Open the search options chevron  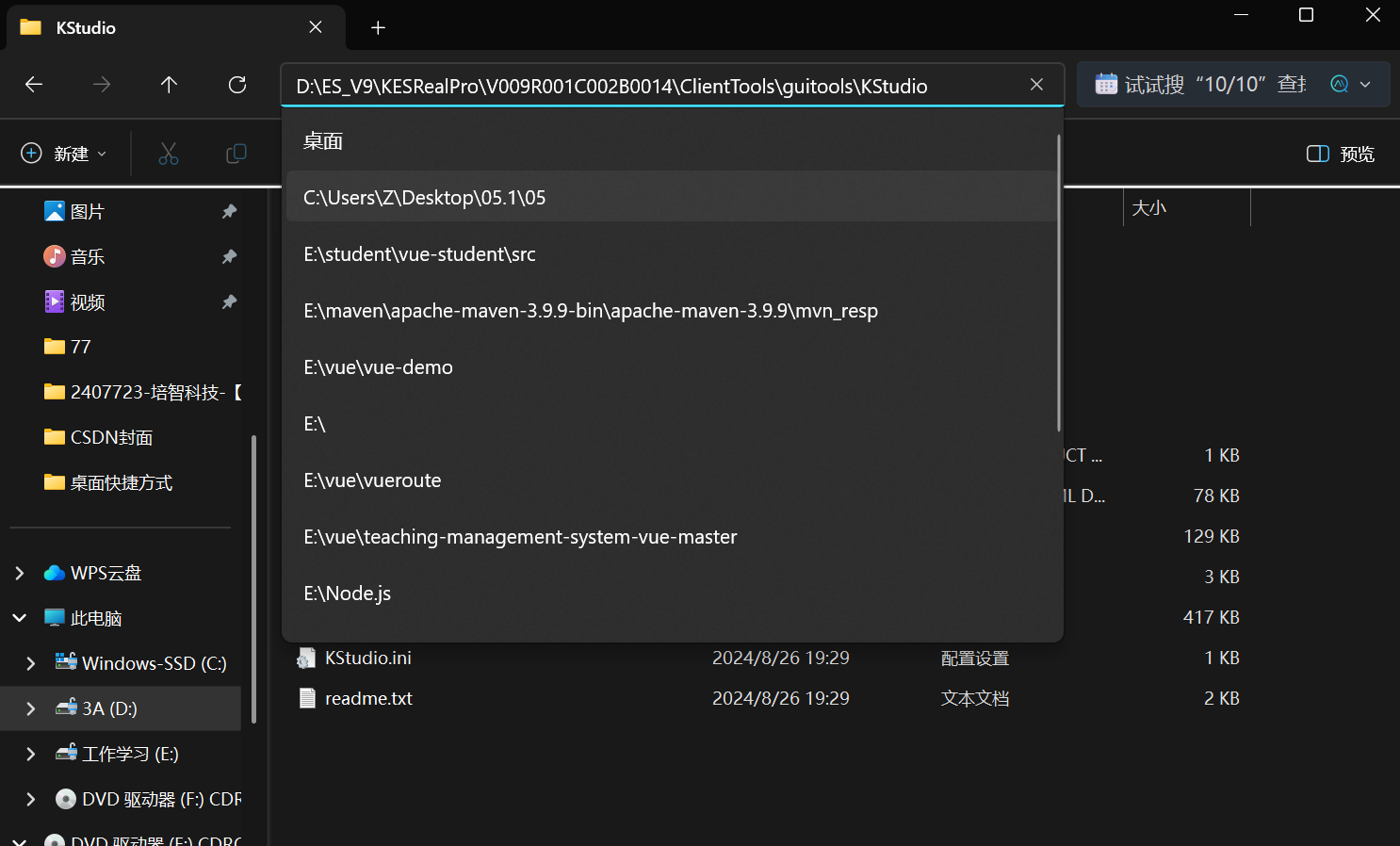click(x=1365, y=85)
